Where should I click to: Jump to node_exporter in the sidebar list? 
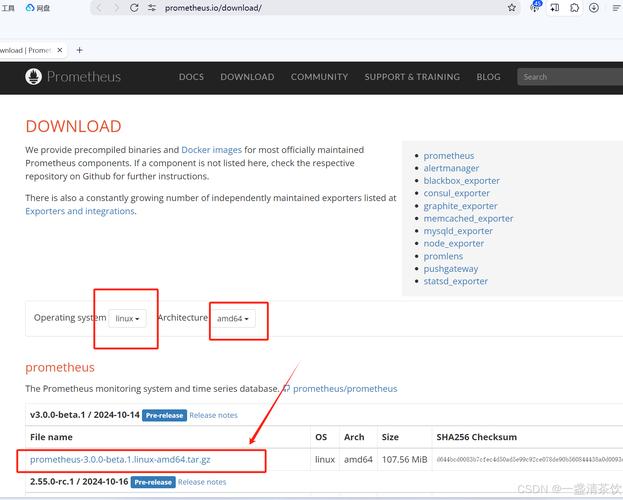click(453, 243)
